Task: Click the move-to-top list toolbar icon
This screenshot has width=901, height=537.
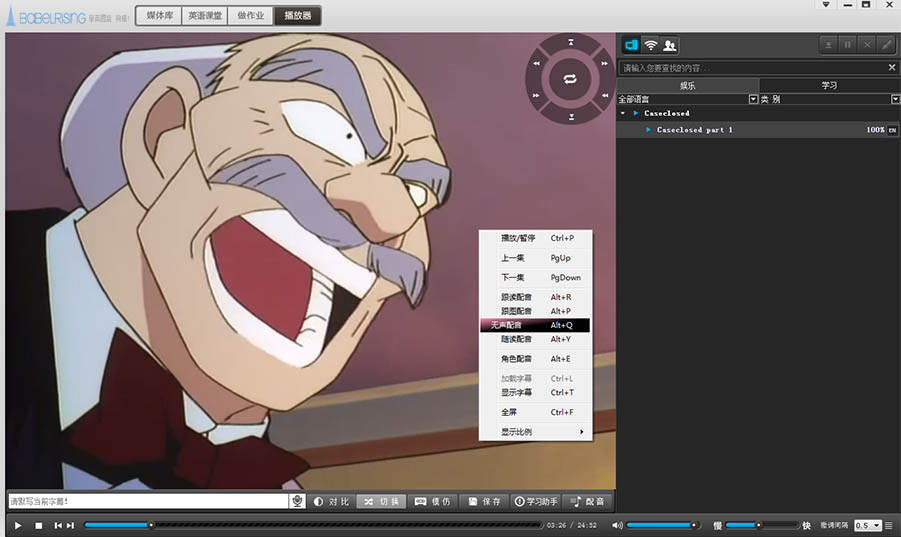Action: (x=828, y=44)
